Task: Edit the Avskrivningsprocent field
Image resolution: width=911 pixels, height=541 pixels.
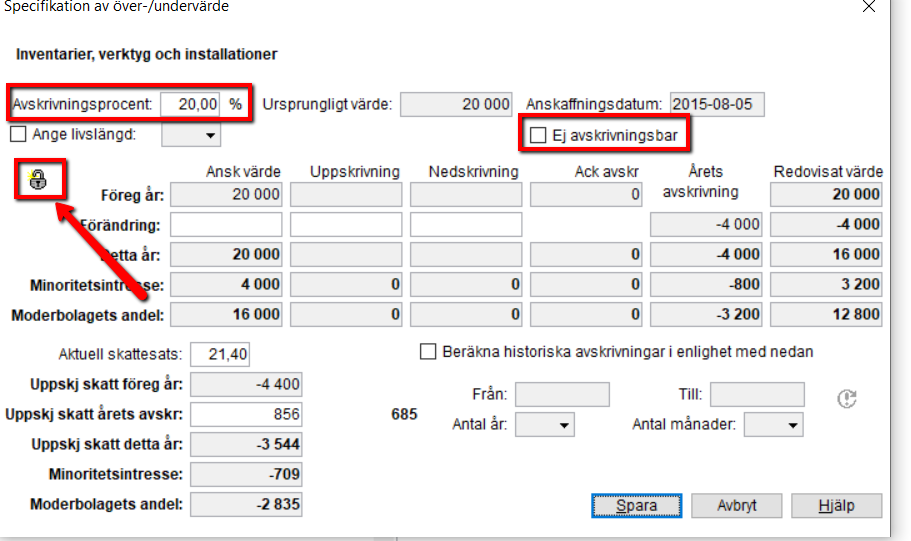Action: click(190, 104)
